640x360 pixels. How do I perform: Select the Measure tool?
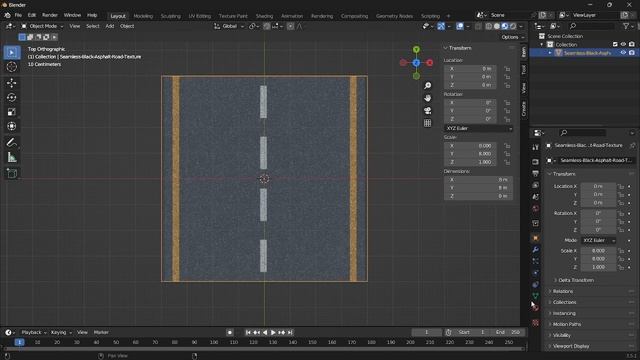[12, 157]
